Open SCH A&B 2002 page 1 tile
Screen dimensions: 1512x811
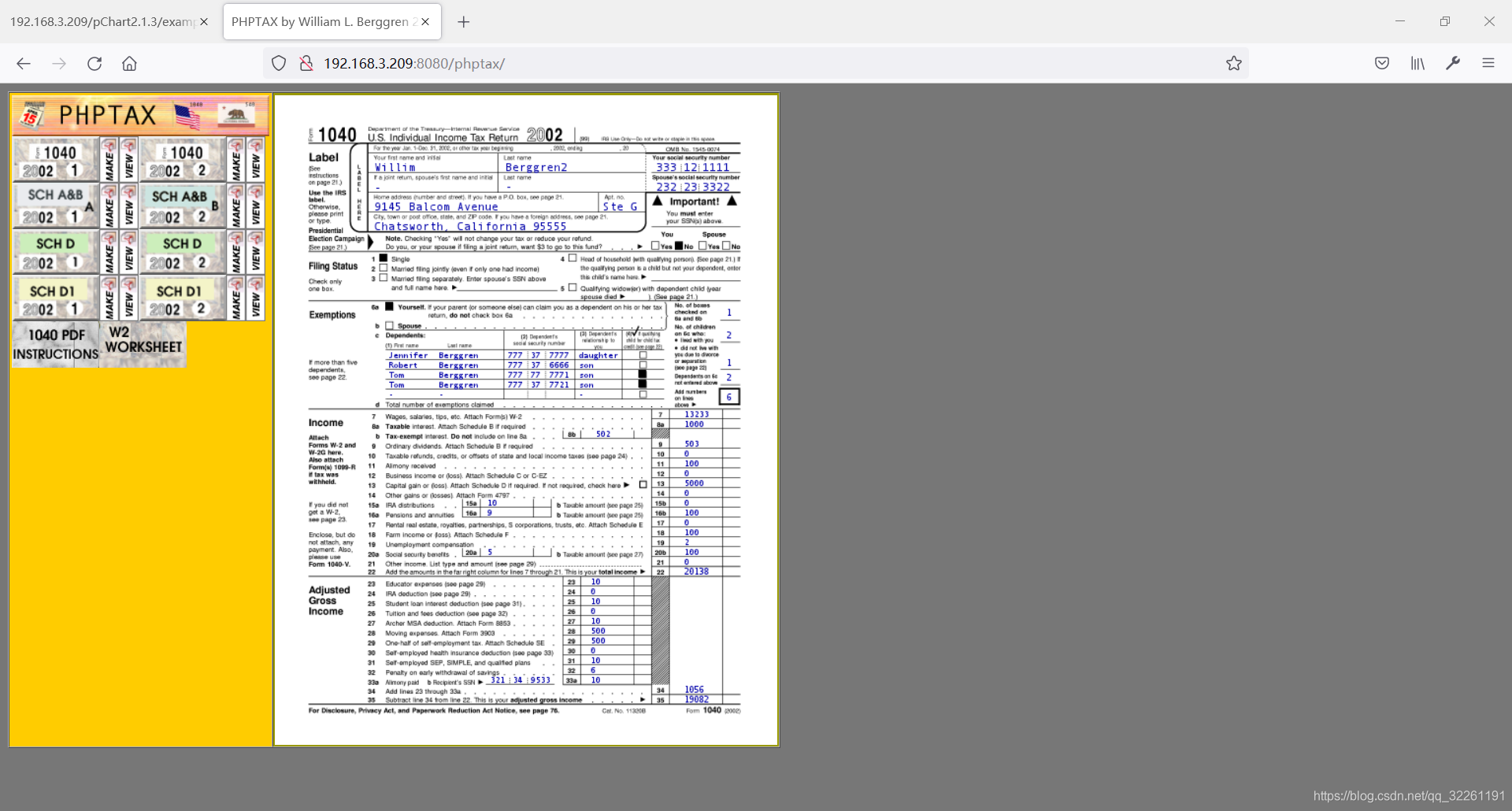pyautogui.click(x=56, y=206)
